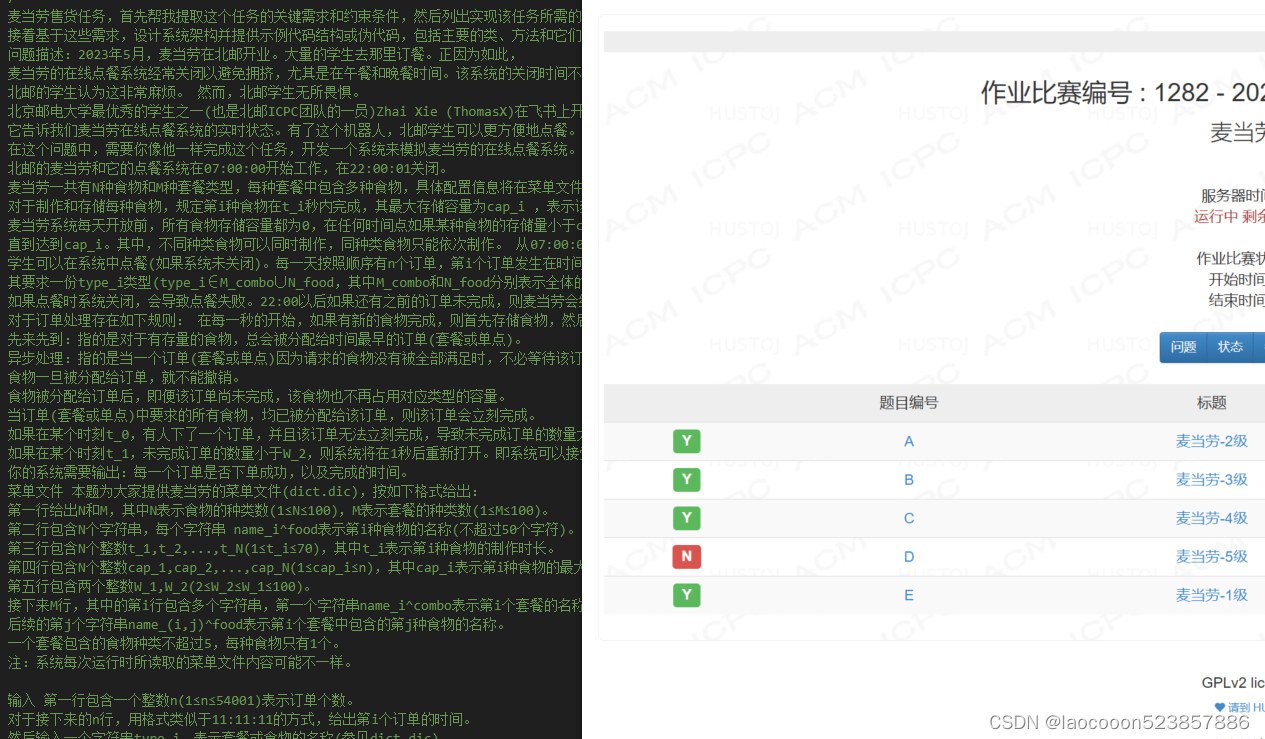Click the red N status badge for problem D
This screenshot has height=739, width=1265.
tap(686, 557)
